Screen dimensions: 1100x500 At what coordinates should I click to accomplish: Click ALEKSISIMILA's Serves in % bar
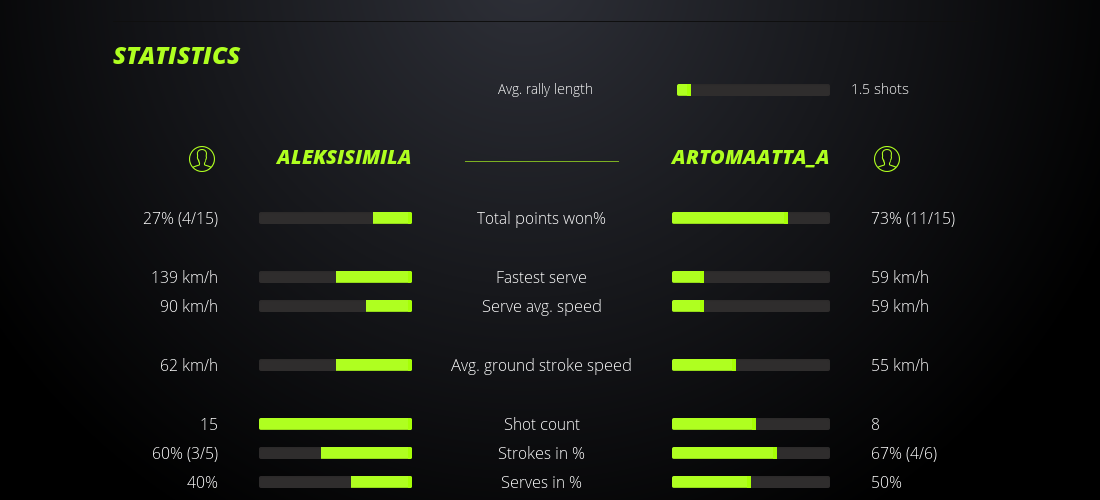coord(335,482)
